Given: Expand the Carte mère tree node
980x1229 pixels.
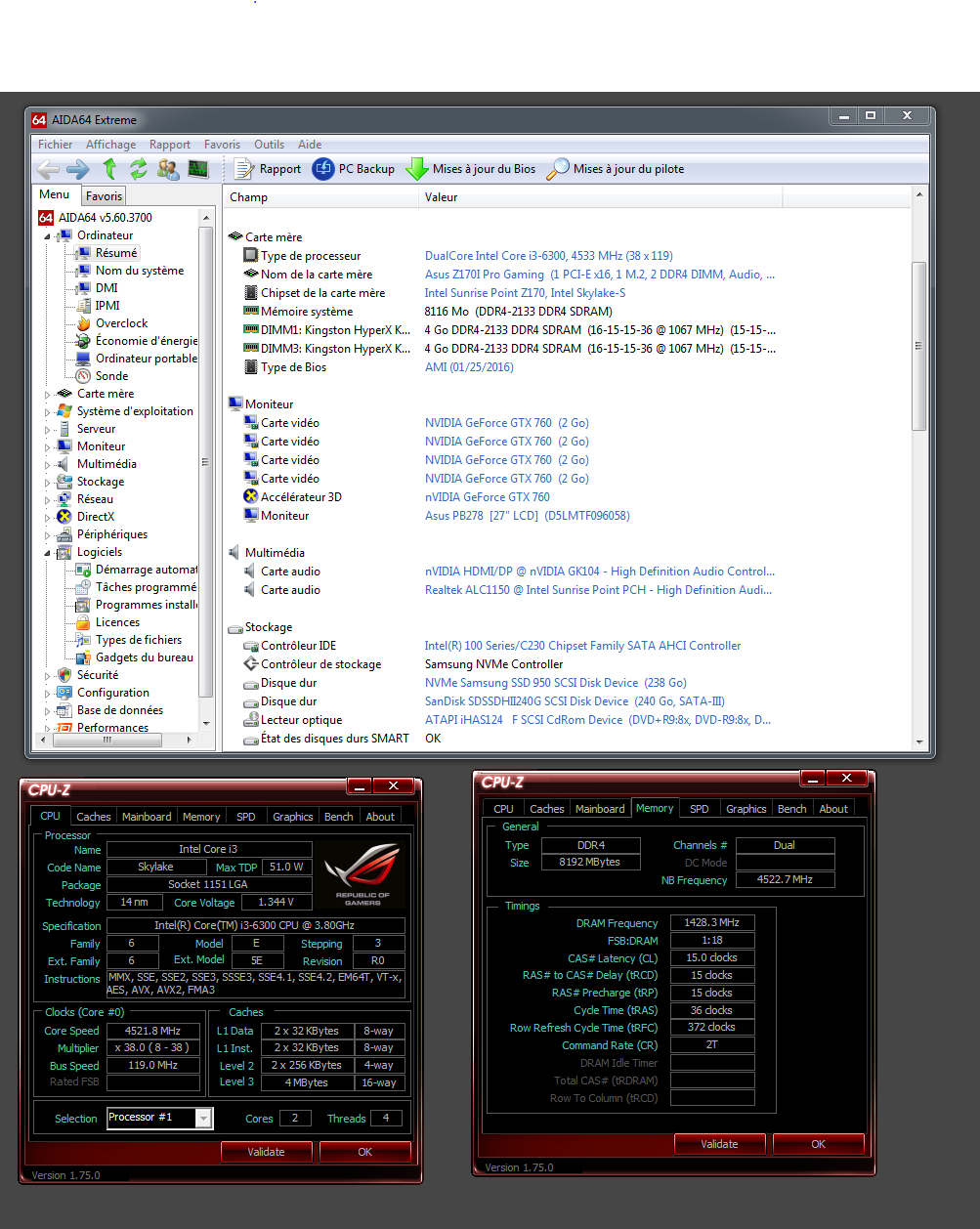Looking at the screenshot, I should click(47, 395).
